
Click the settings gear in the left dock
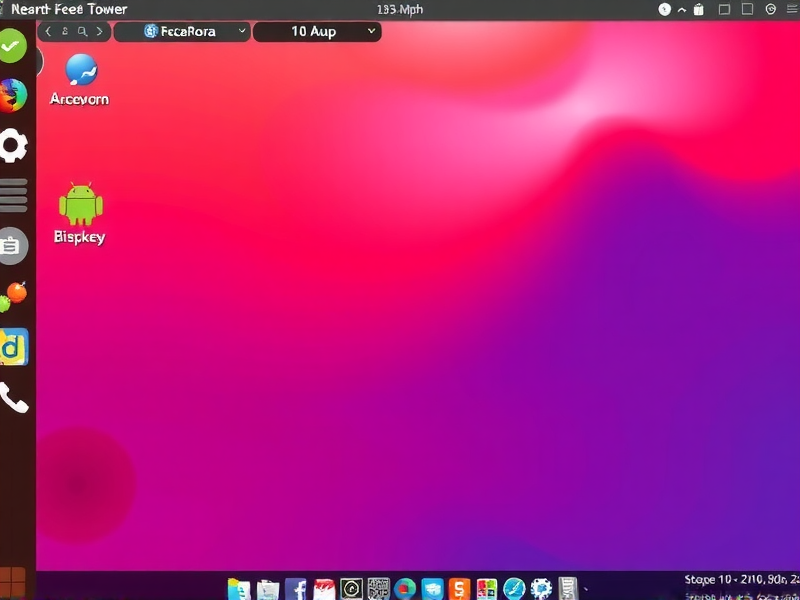tap(13, 145)
